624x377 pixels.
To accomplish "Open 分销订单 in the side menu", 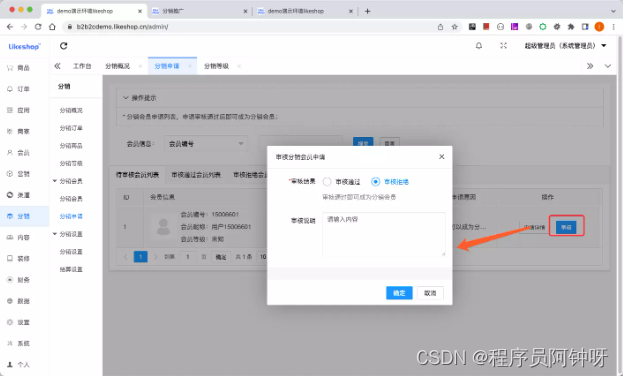I will click(71, 128).
